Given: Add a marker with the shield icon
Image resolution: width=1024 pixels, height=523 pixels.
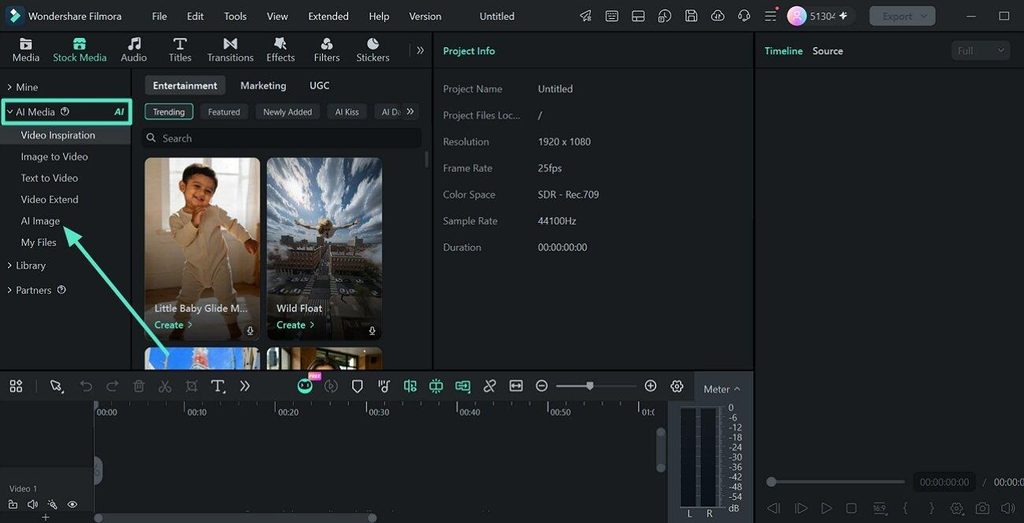Looking at the screenshot, I should click(357, 387).
